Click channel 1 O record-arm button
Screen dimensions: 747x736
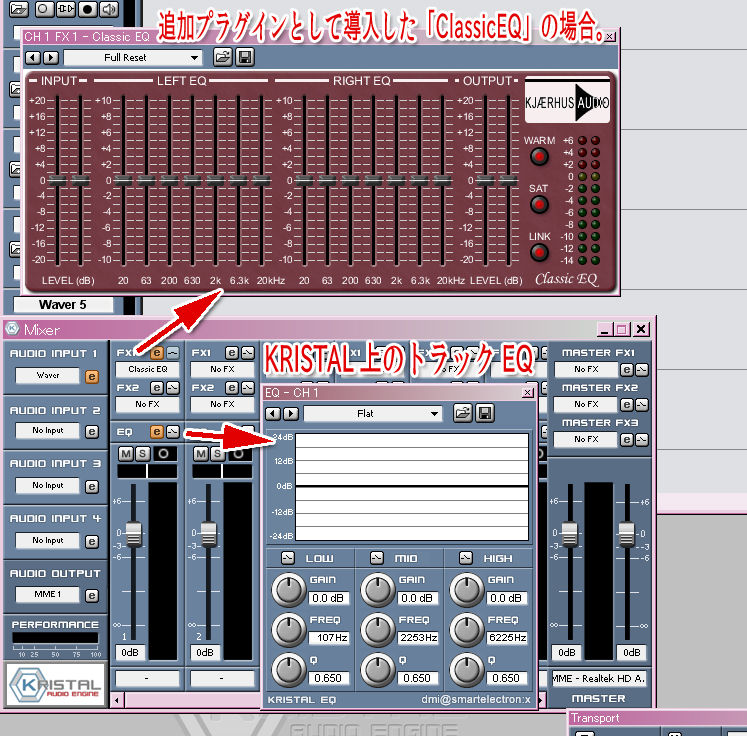point(163,454)
